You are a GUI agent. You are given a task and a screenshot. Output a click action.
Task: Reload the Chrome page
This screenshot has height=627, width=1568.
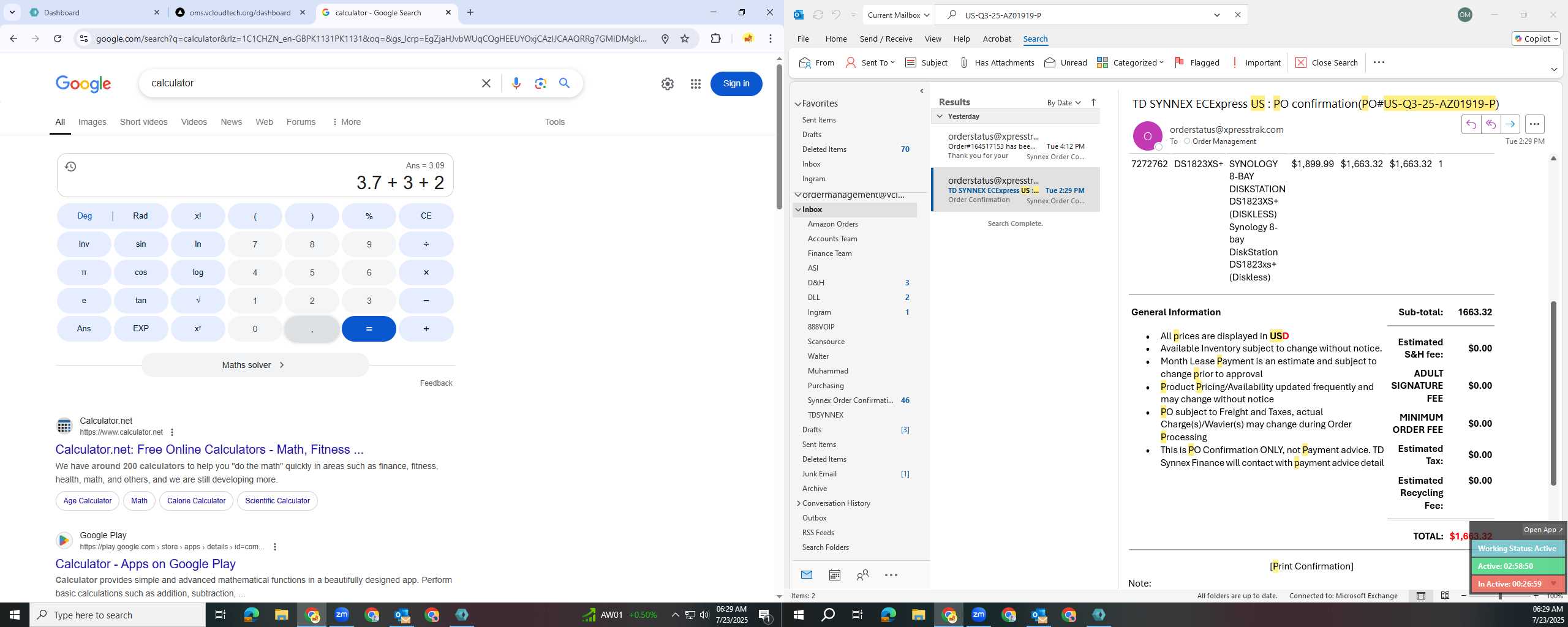tap(58, 39)
